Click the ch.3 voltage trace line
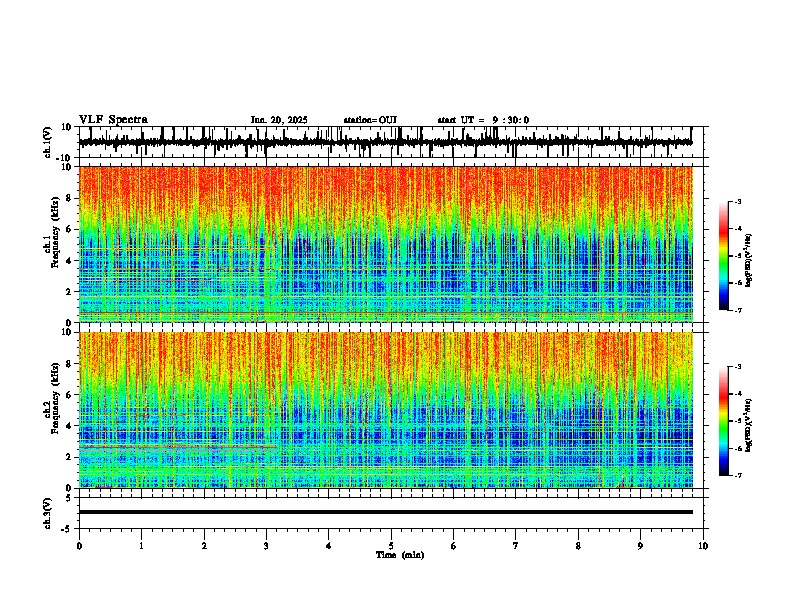 coord(385,512)
